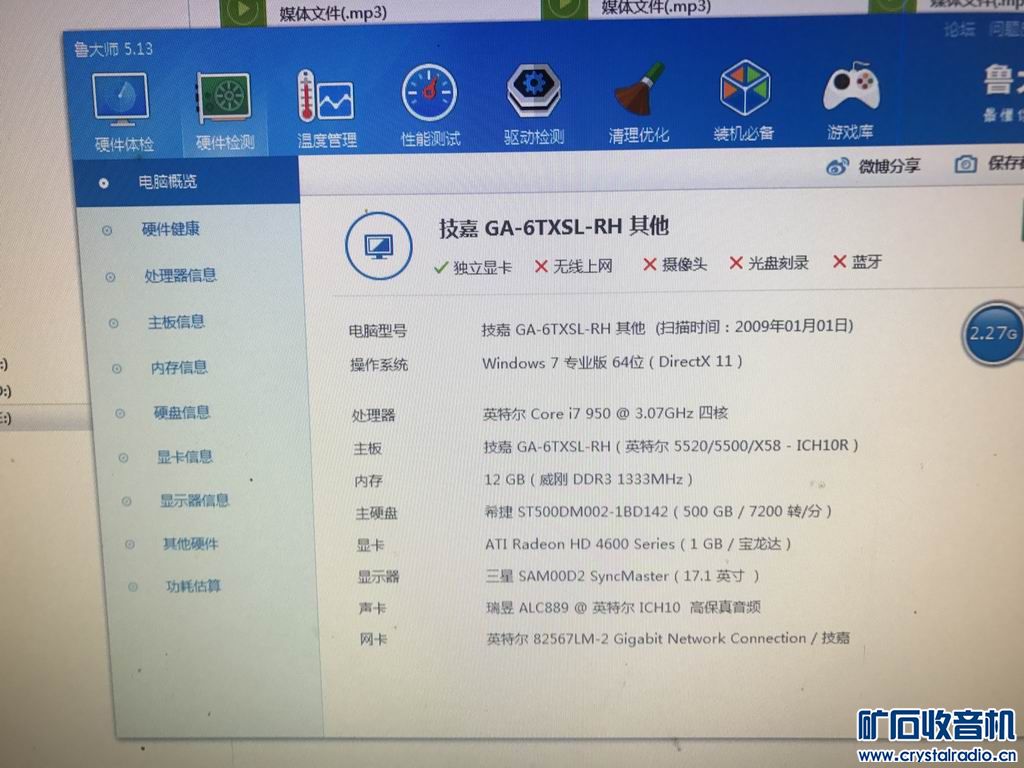
Task: Select 电脑概览 in the sidebar
Action: click(x=167, y=182)
